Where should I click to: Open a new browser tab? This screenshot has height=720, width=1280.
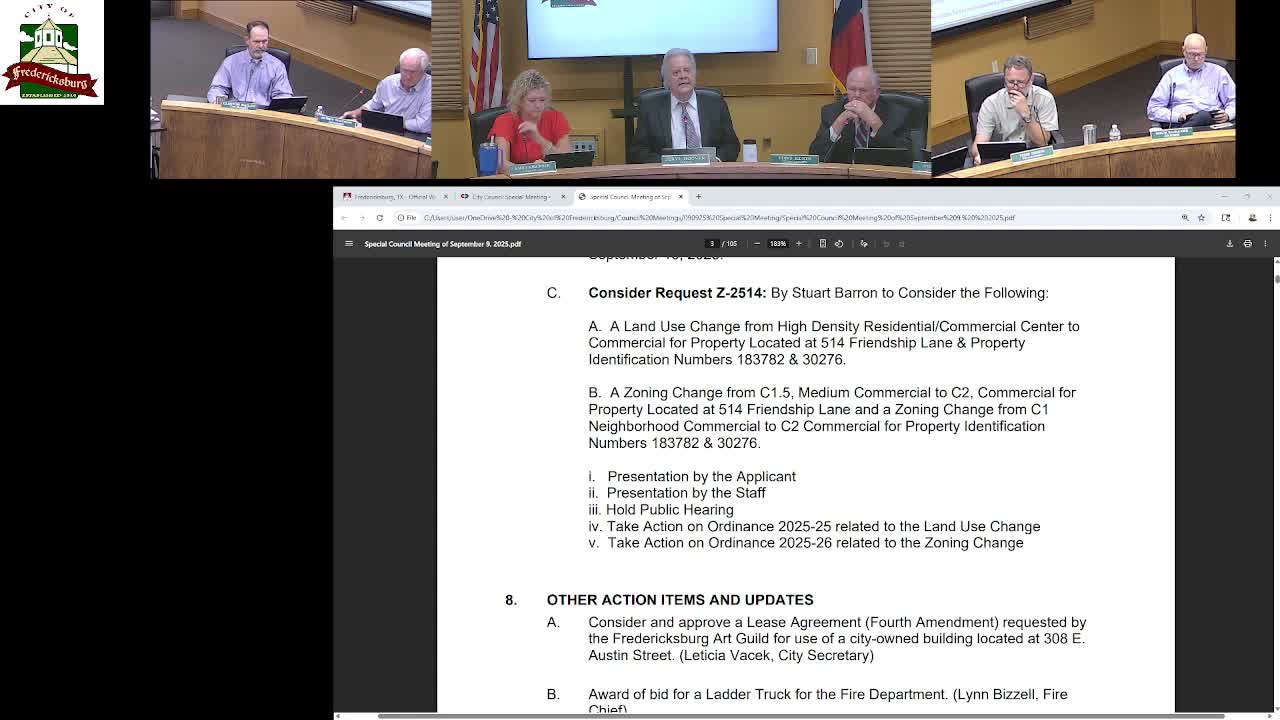[x=700, y=196]
